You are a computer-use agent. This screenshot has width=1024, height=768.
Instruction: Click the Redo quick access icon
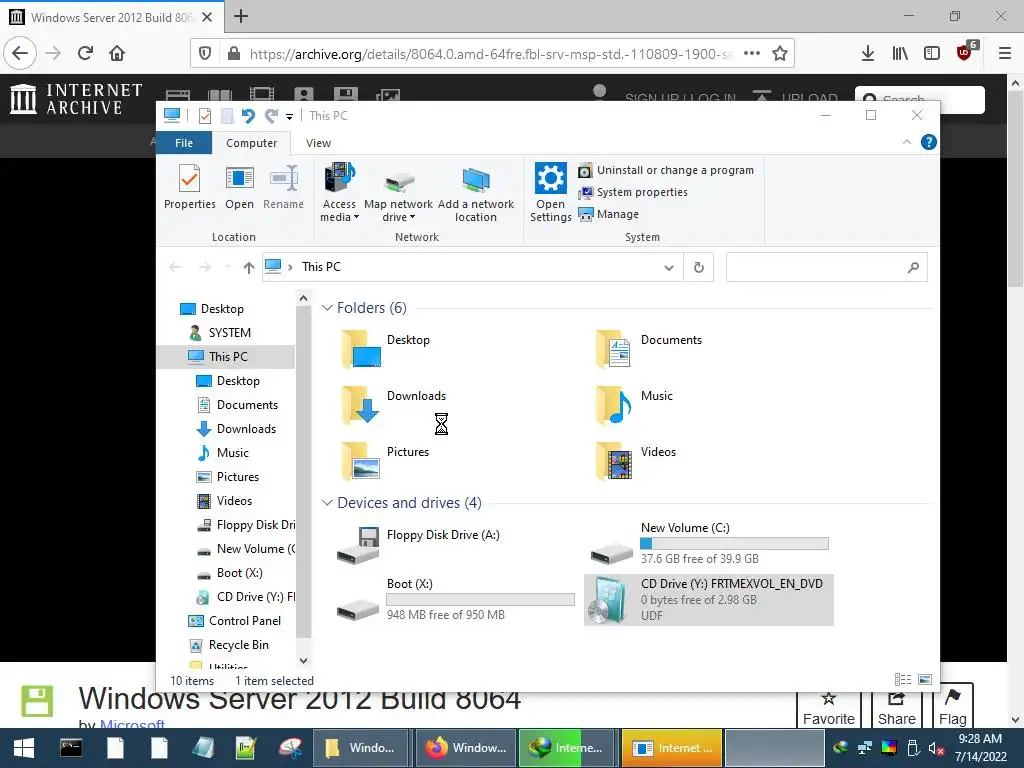[272, 116]
